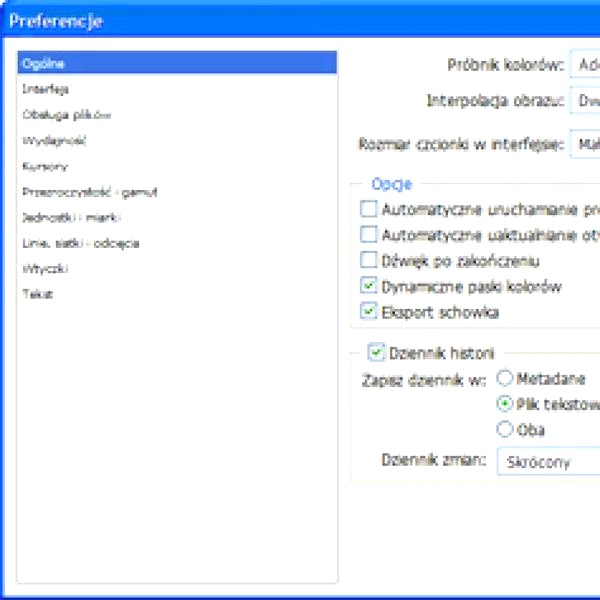This screenshot has height=600, width=600.
Task: Open the Wtyczki category
Action: (x=177, y=269)
